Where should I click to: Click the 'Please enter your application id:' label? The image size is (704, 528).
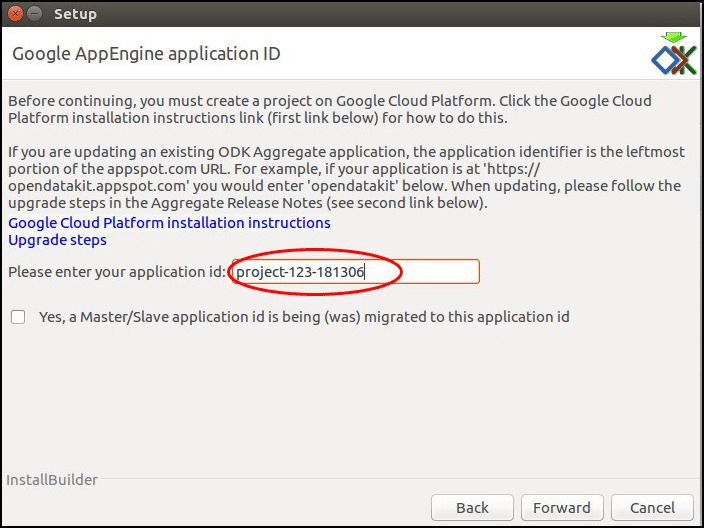click(x=117, y=272)
